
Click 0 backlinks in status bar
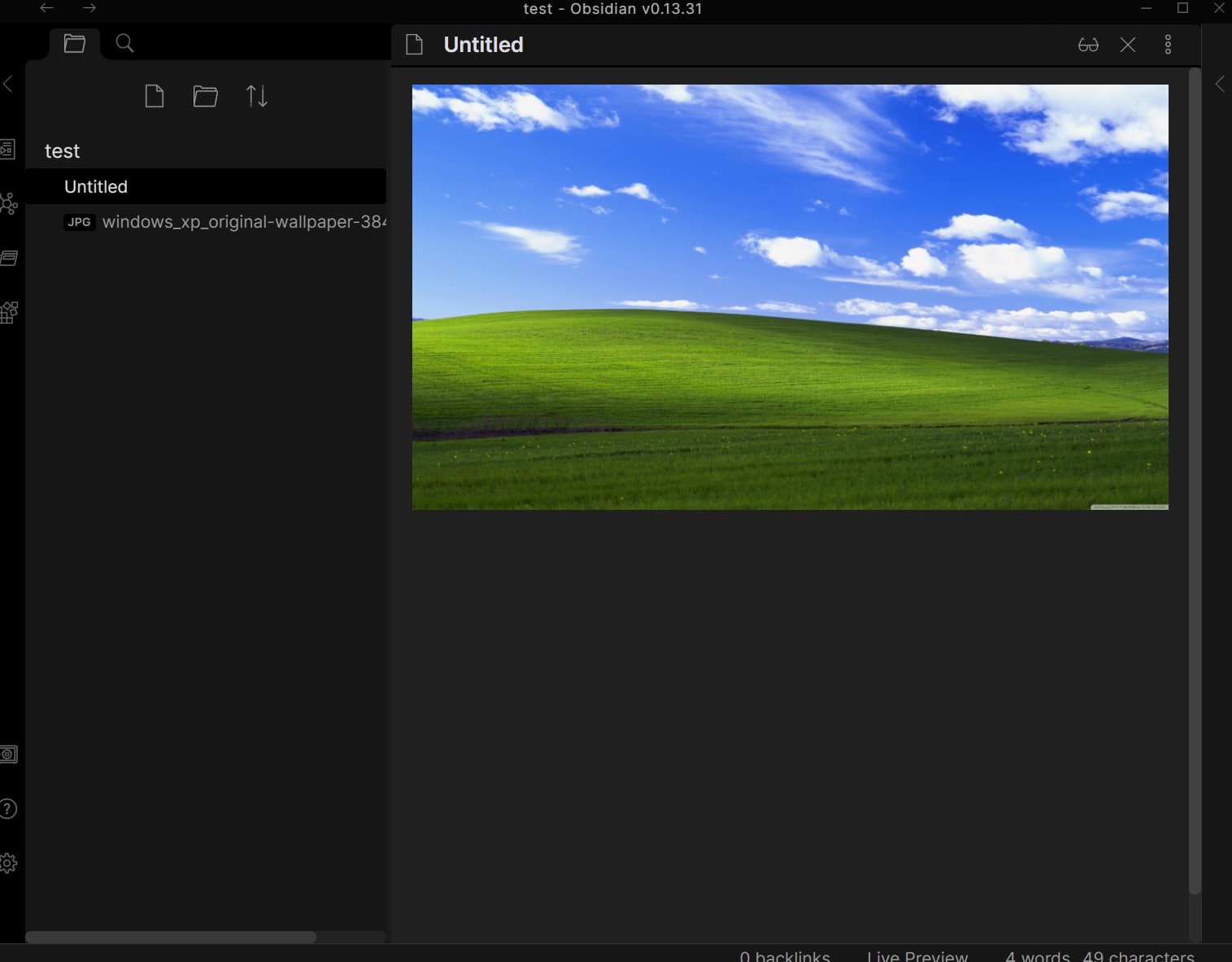pos(785,955)
